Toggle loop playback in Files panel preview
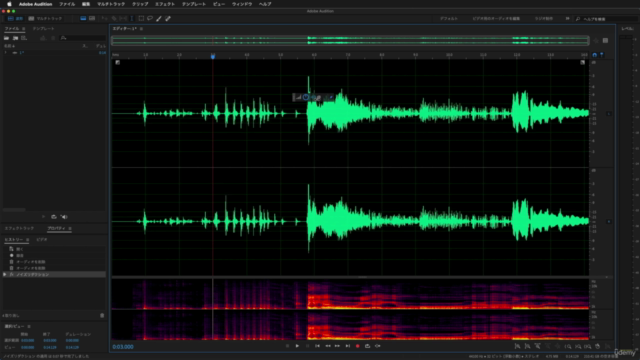Image resolution: width=640 pixels, height=360 pixels. tap(53, 217)
